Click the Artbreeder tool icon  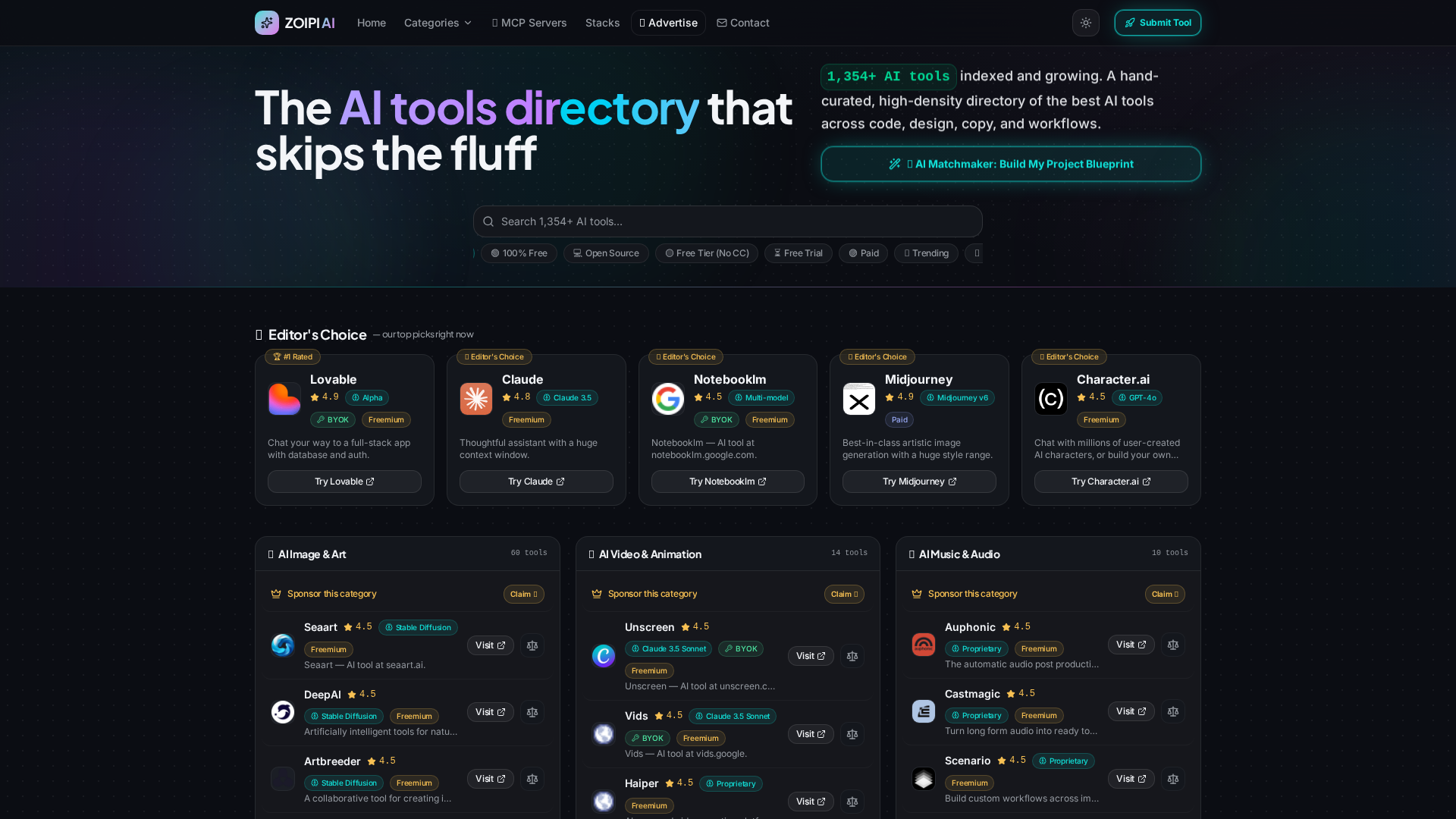(283, 779)
